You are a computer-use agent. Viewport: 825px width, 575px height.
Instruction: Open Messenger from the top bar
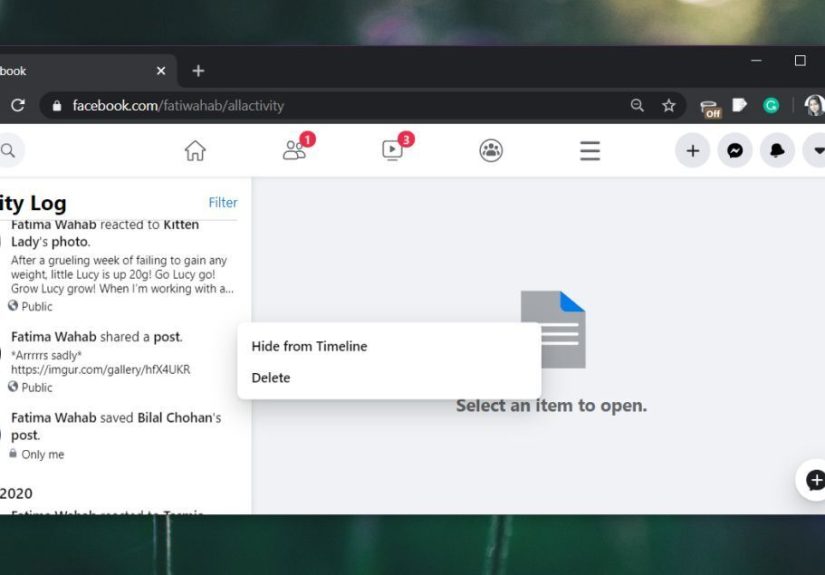(x=735, y=151)
